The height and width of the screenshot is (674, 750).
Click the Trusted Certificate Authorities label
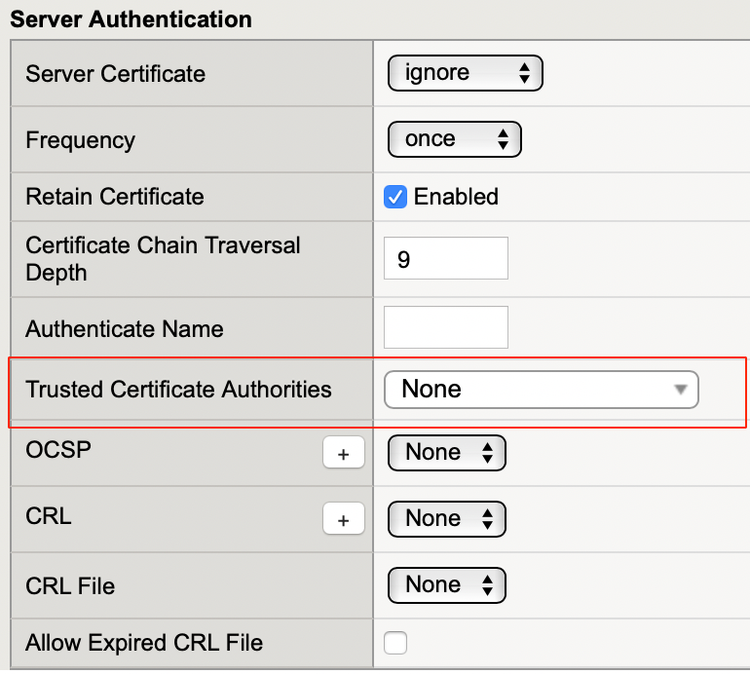[179, 389]
